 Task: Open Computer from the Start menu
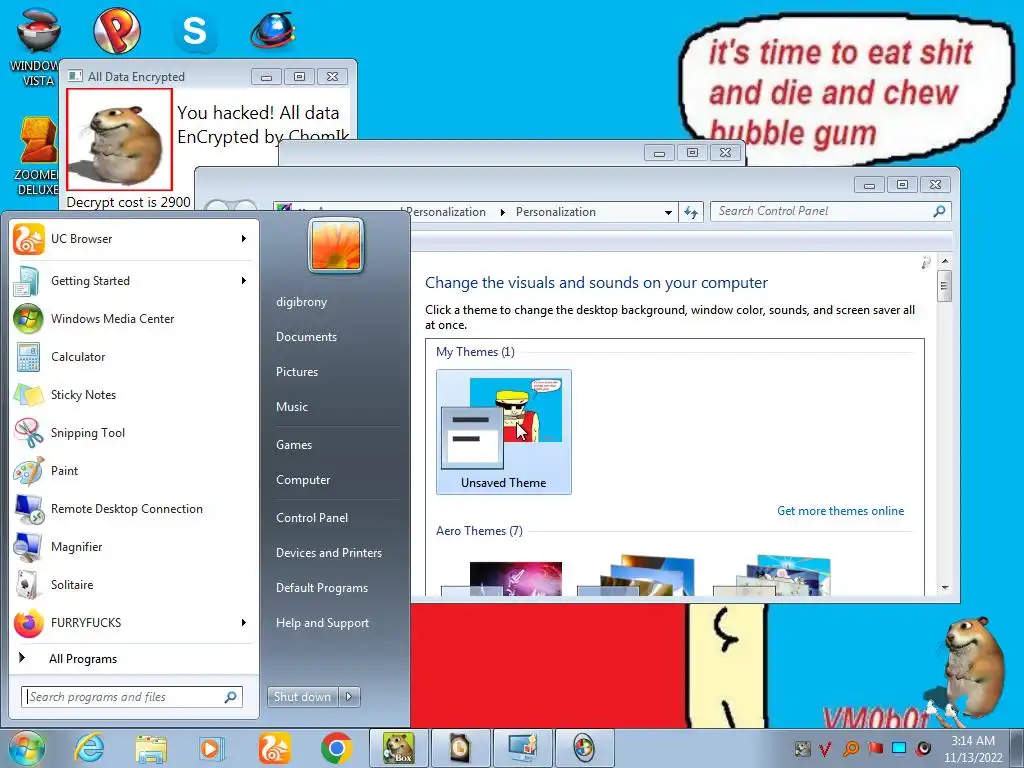303,480
